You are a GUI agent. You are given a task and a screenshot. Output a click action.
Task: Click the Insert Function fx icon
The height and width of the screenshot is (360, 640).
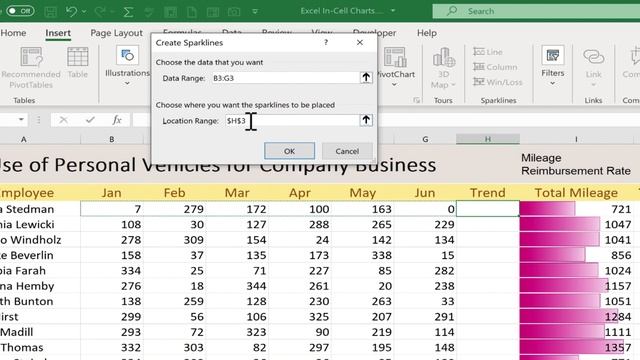click(x=117, y=120)
